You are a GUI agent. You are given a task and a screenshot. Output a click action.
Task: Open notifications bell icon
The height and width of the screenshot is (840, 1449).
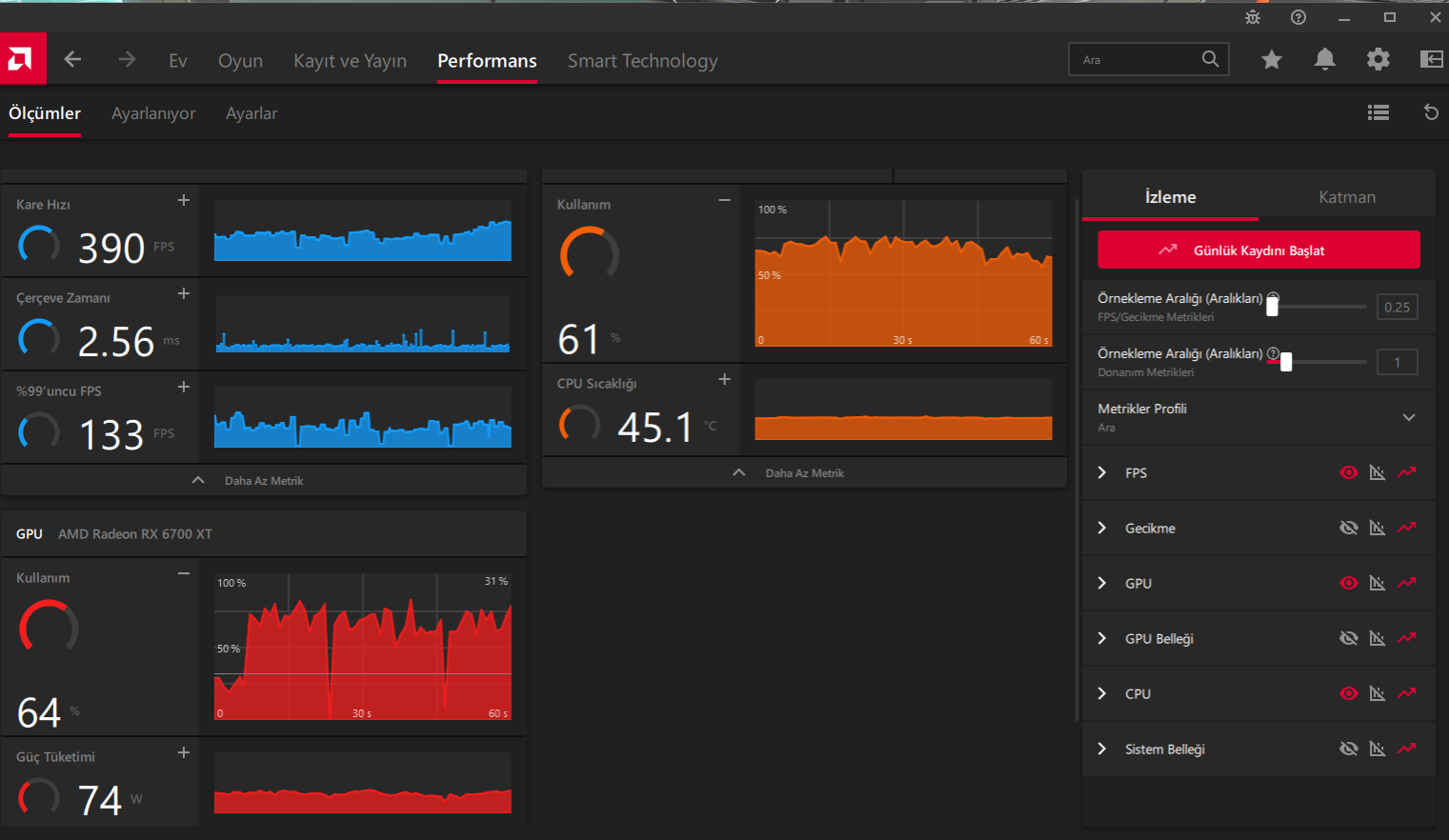[x=1325, y=60]
